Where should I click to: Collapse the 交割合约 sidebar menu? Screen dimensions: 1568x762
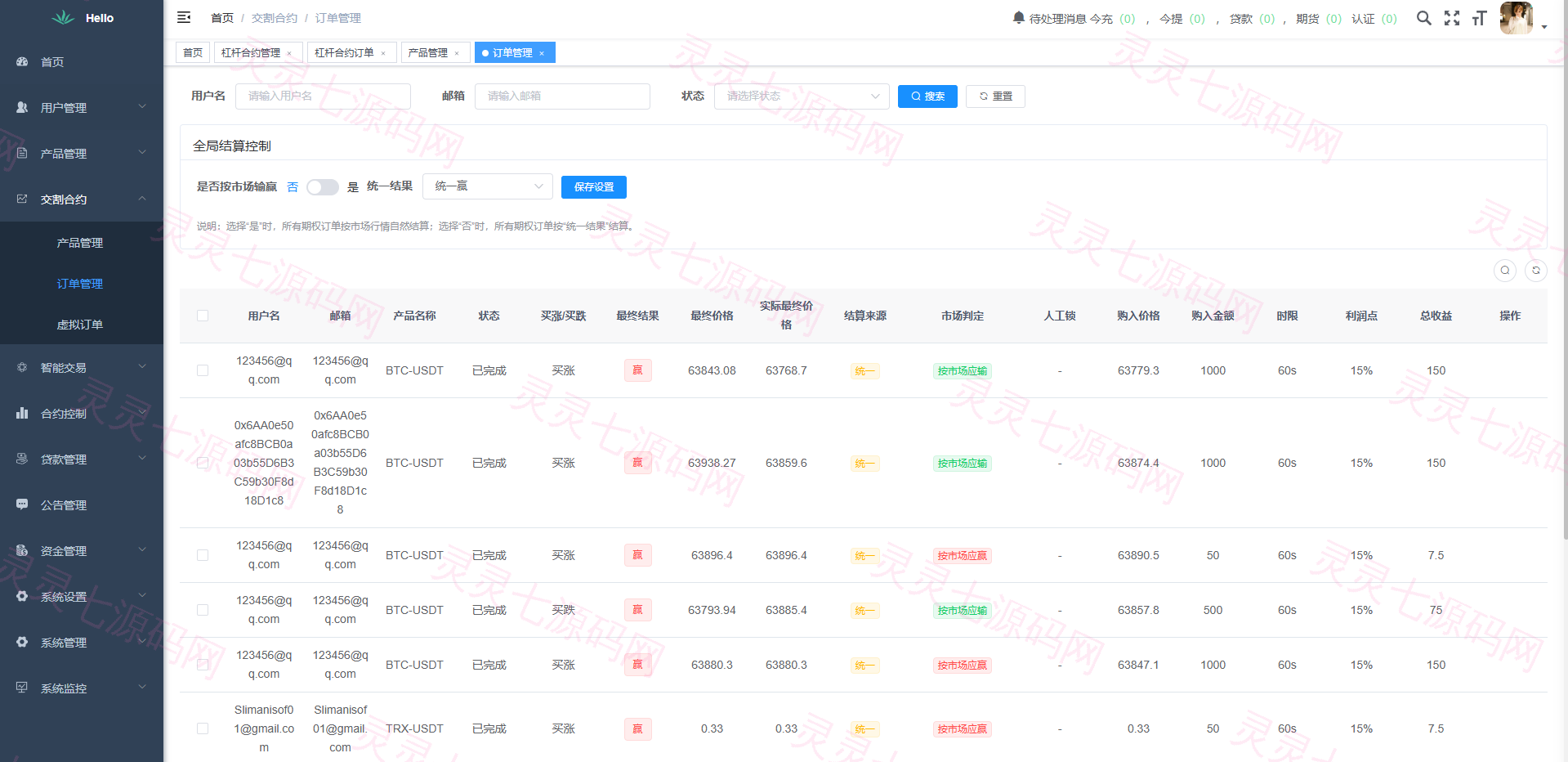click(82, 199)
